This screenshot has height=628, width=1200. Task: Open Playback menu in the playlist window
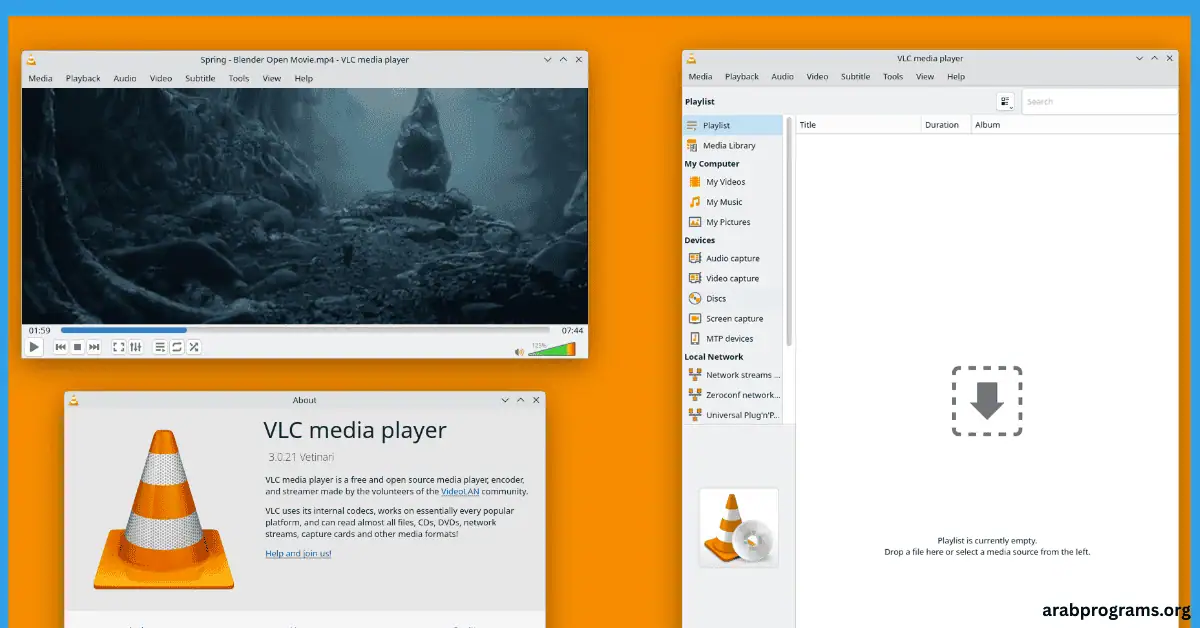(742, 76)
